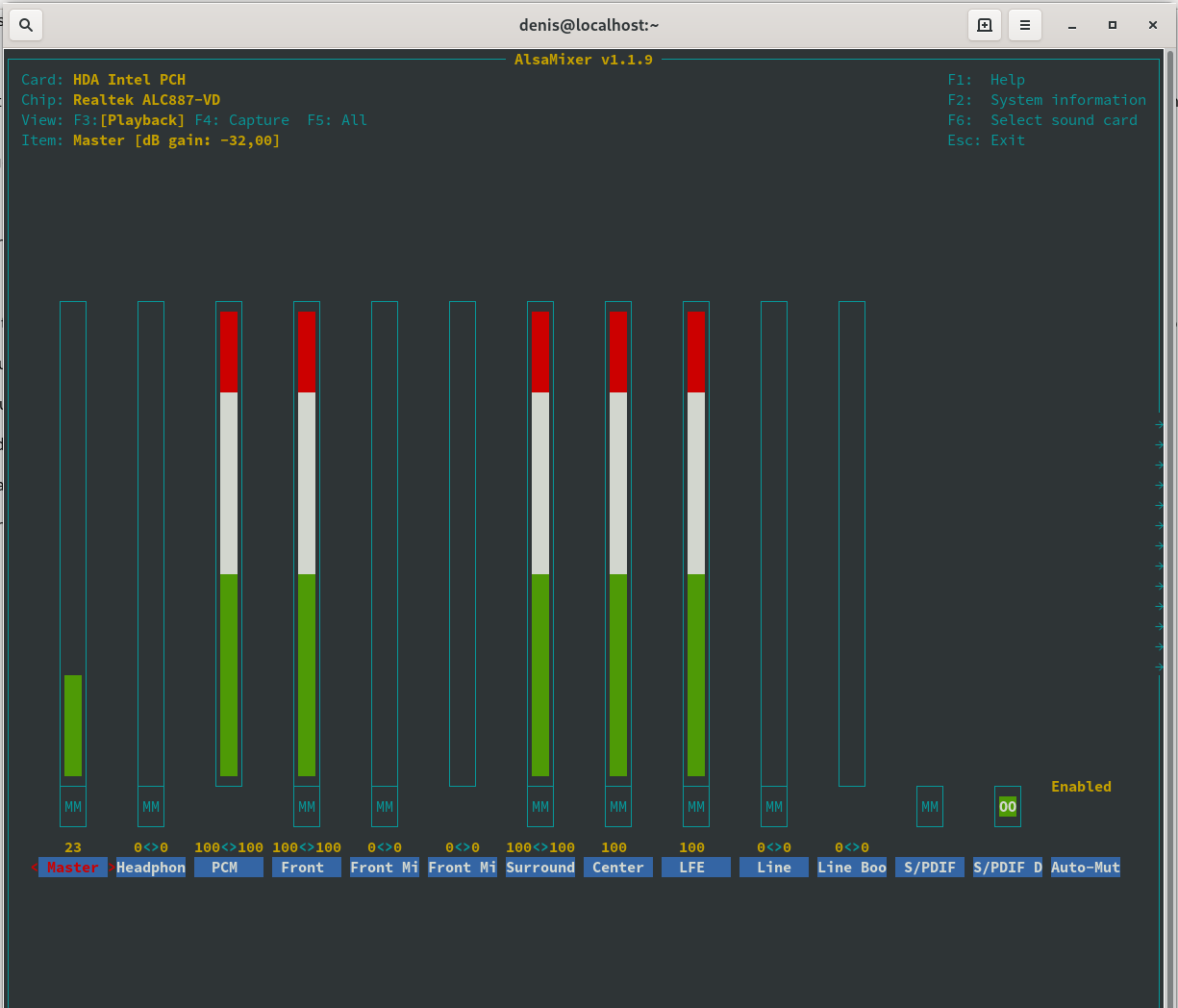1178x1008 pixels.
Task: Click the LFE volume bar
Action: click(x=696, y=543)
